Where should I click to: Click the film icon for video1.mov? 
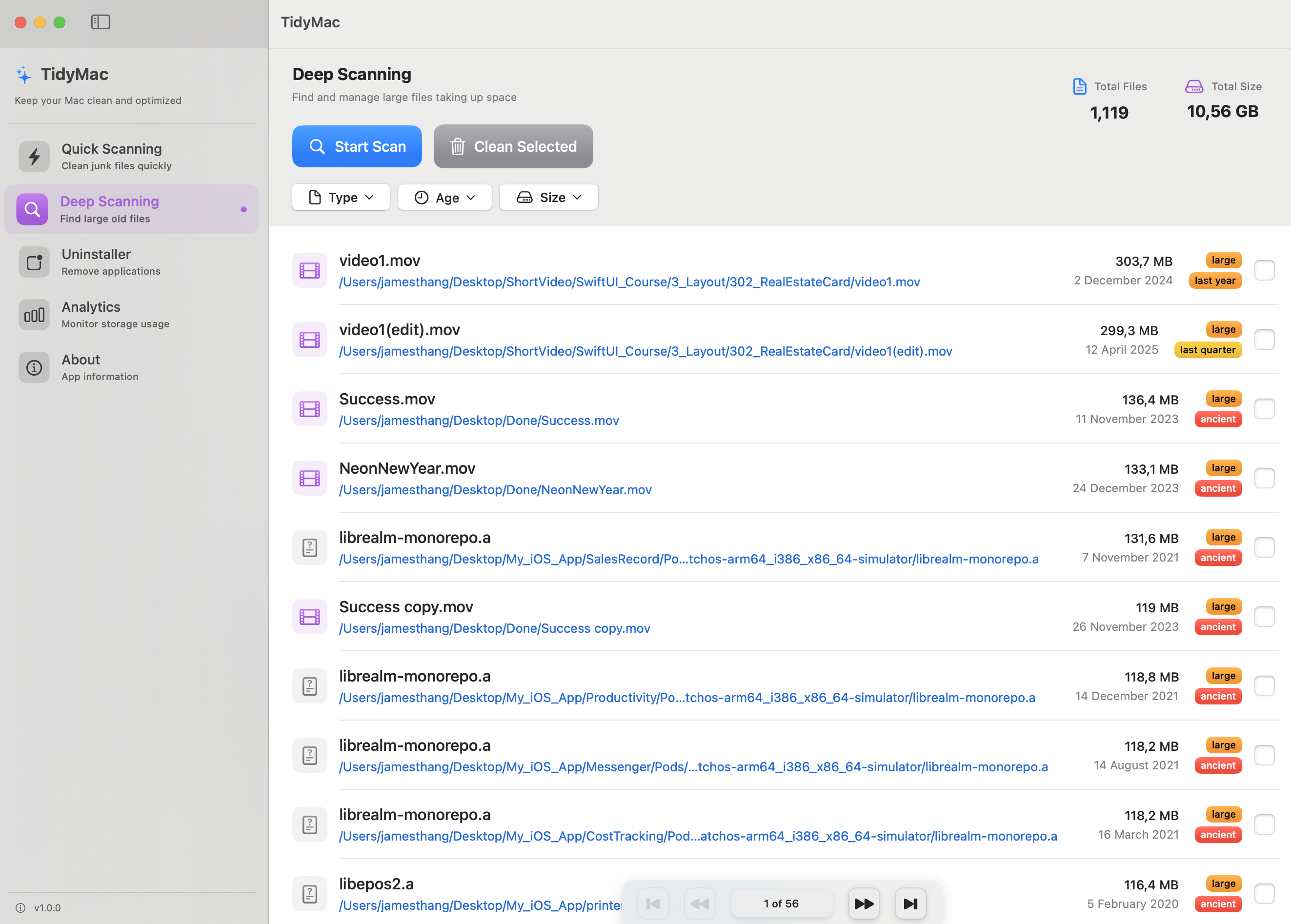pyautogui.click(x=309, y=270)
